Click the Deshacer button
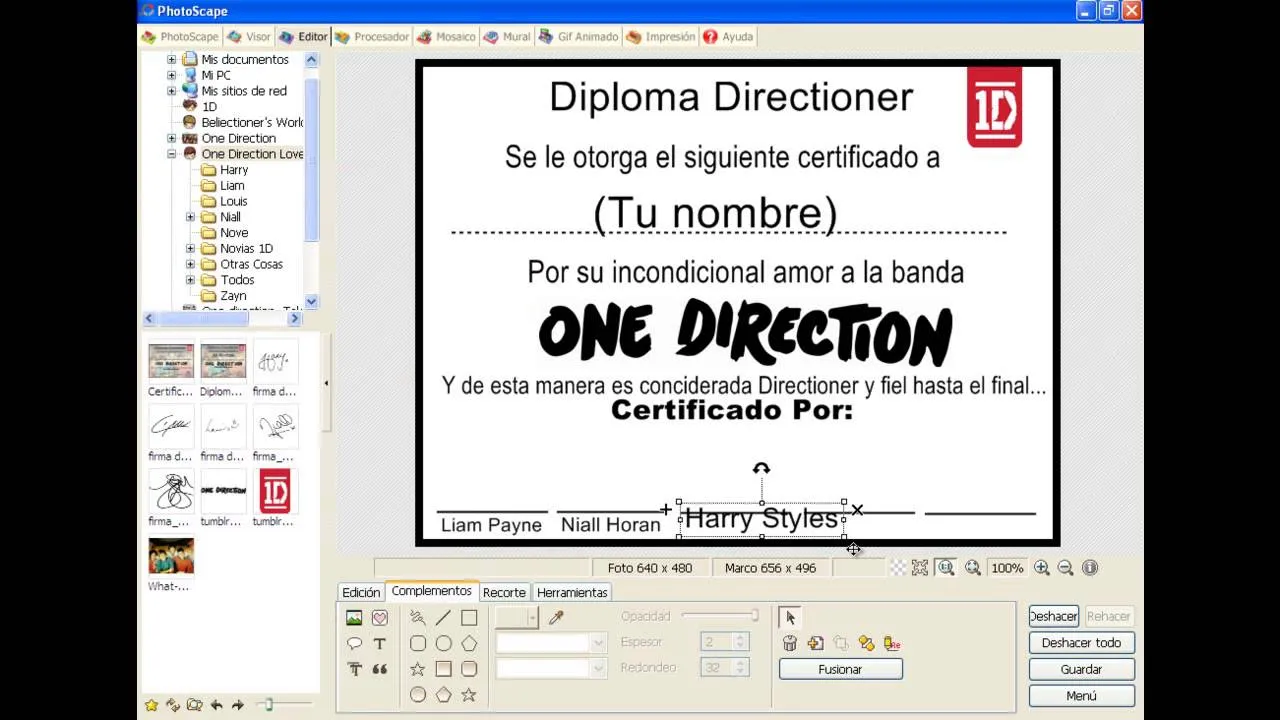 [x=1053, y=616]
